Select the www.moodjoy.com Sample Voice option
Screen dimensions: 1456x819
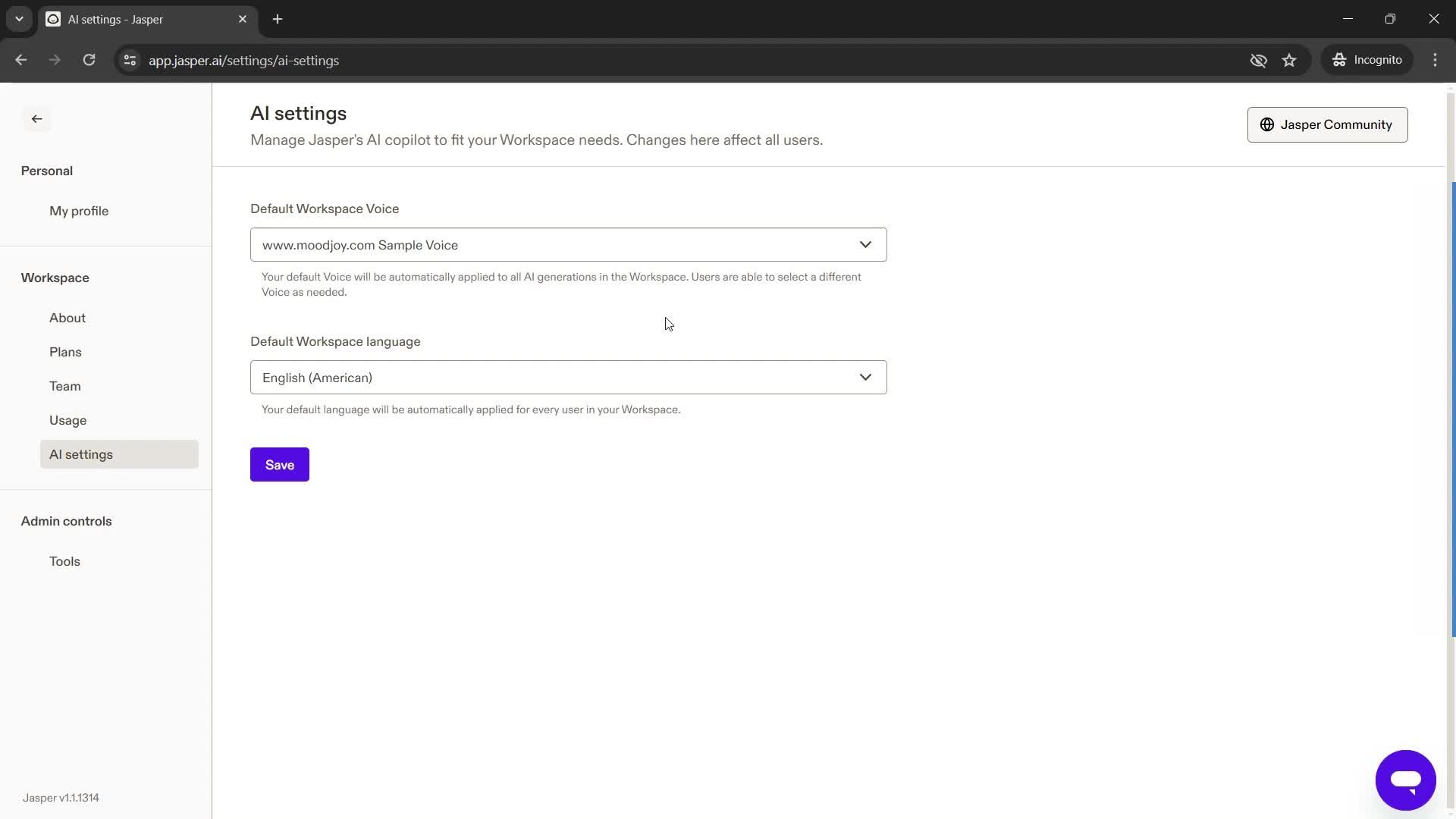(x=568, y=245)
